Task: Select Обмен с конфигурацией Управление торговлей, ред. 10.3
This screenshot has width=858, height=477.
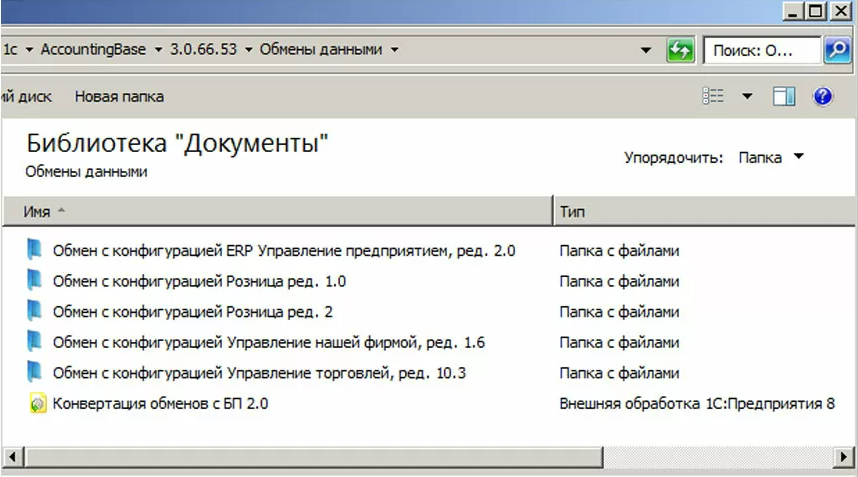Action: click(x=259, y=373)
